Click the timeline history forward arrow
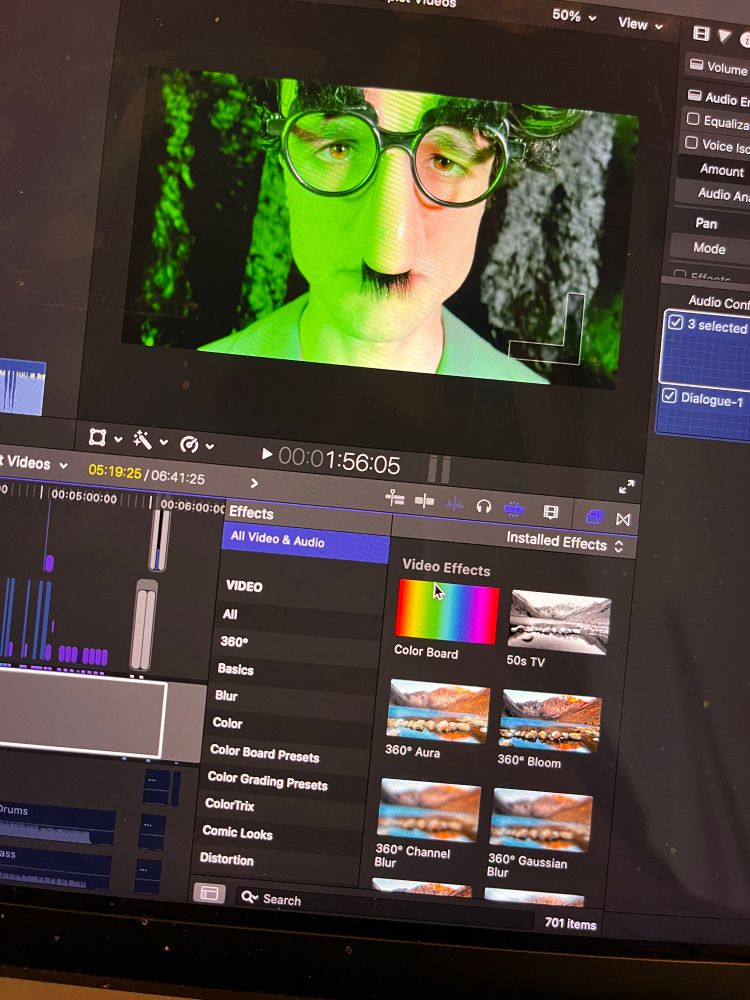This screenshot has width=750, height=1000. (254, 483)
